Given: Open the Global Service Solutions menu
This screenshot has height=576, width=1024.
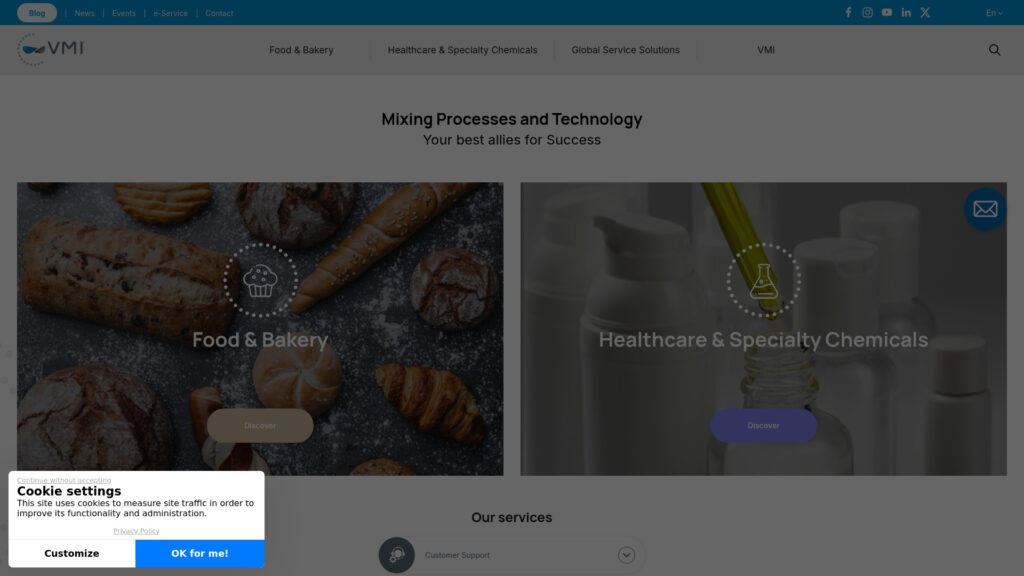Looking at the screenshot, I should tap(625, 50).
